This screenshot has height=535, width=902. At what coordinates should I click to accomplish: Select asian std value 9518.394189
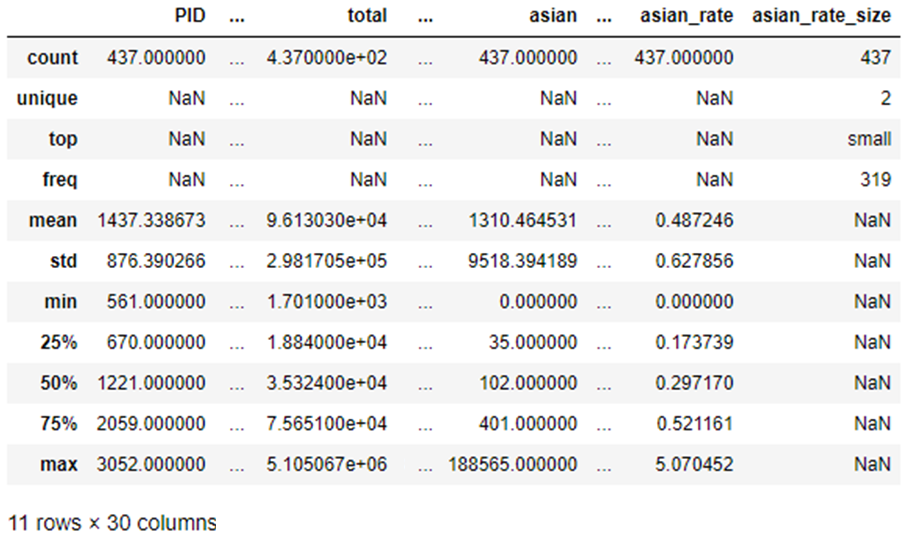(523, 261)
